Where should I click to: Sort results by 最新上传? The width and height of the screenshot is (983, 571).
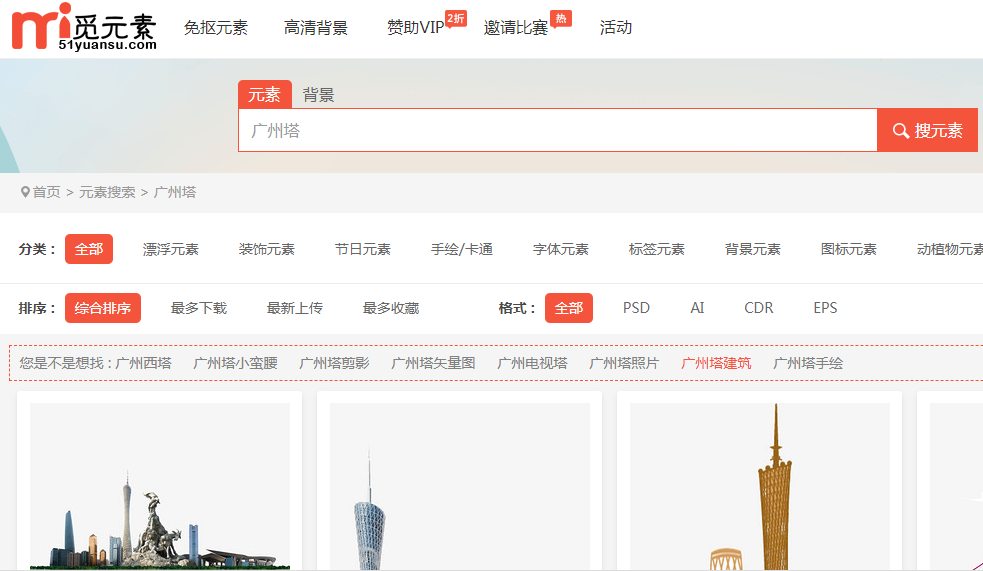(295, 308)
